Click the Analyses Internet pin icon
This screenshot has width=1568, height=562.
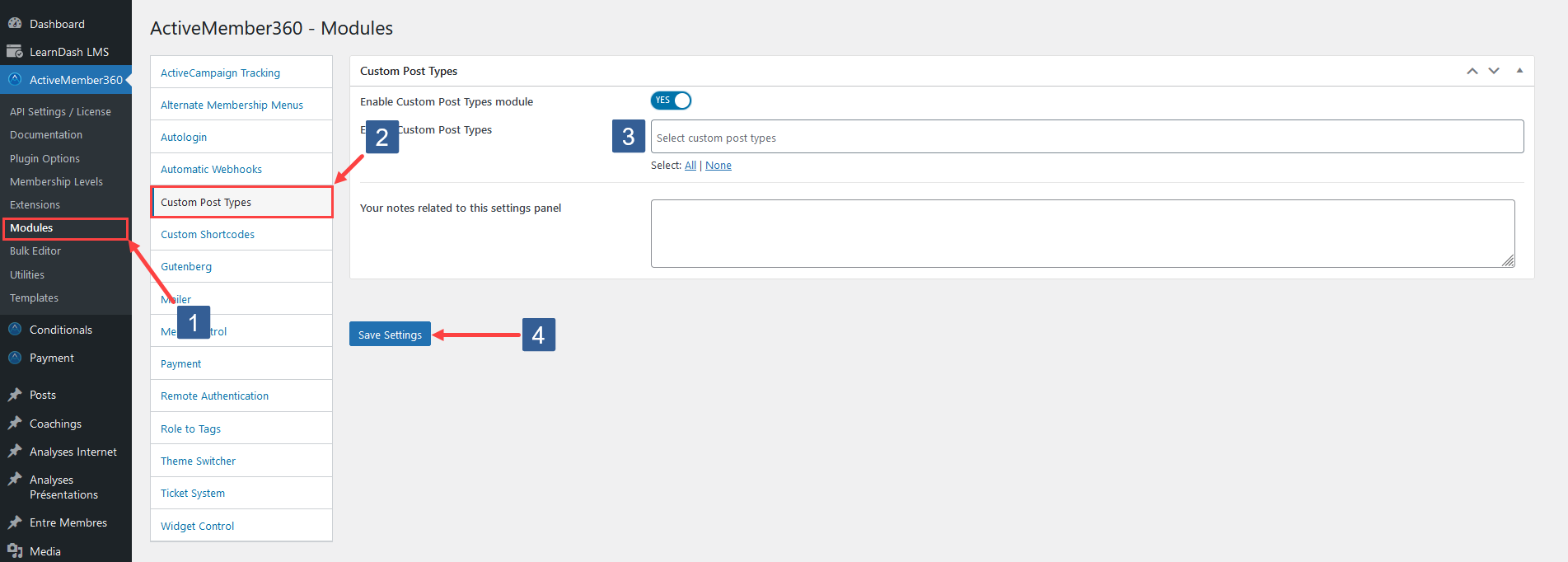(15, 452)
